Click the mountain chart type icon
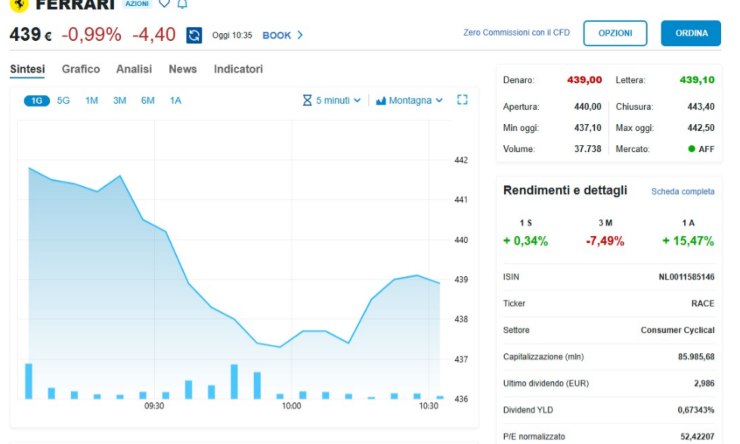The height and width of the screenshot is (444, 740). (x=381, y=101)
